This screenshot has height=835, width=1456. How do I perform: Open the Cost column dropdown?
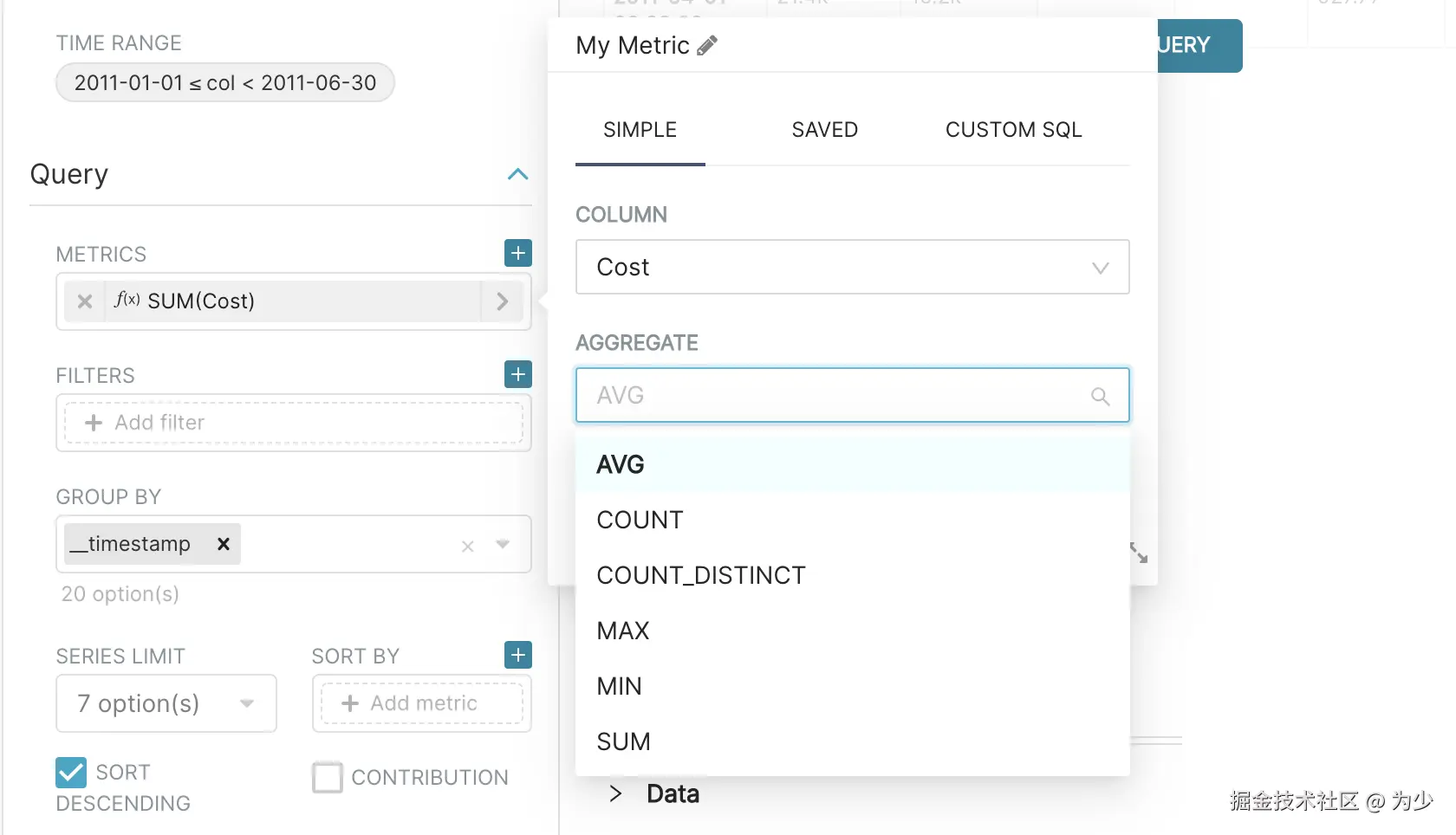852,267
